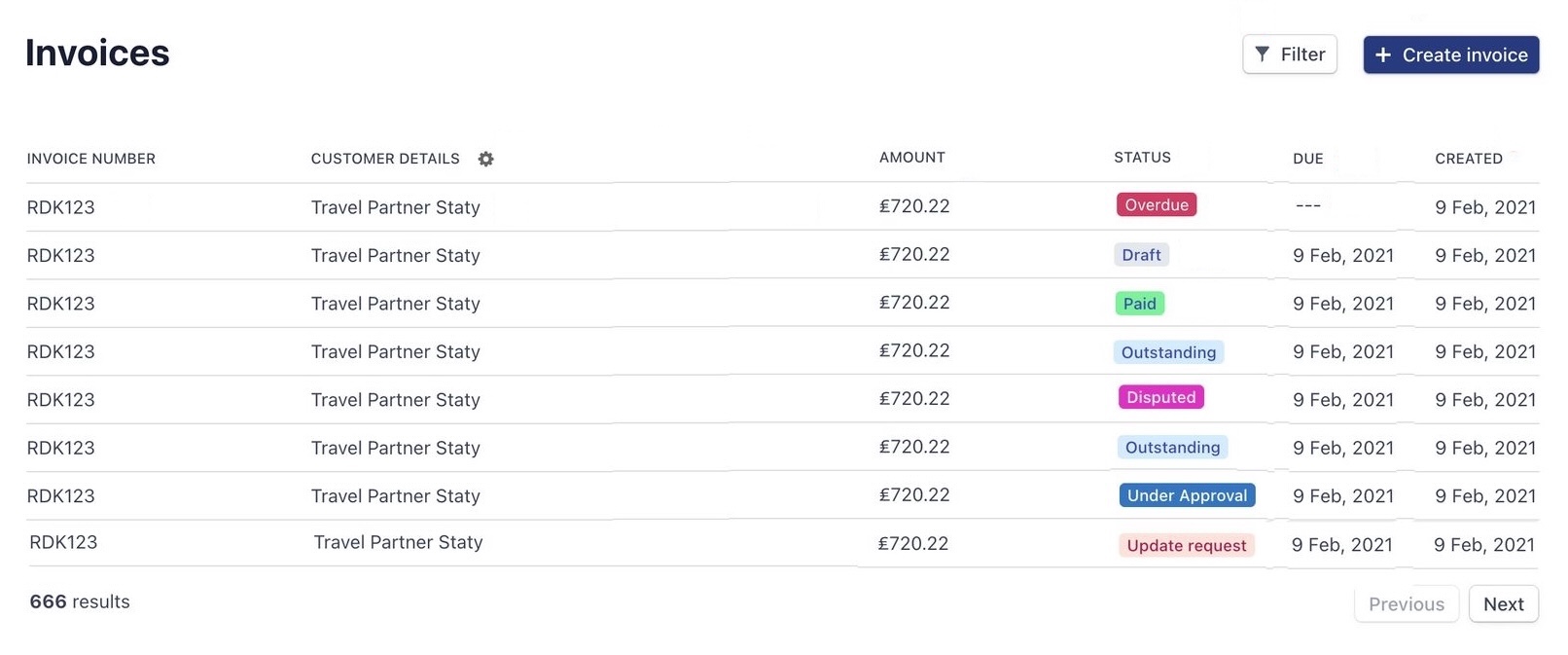Viewport: 1568px width, 655px height.
Task: Click the Amount column header
Action: tap(911, 158)
